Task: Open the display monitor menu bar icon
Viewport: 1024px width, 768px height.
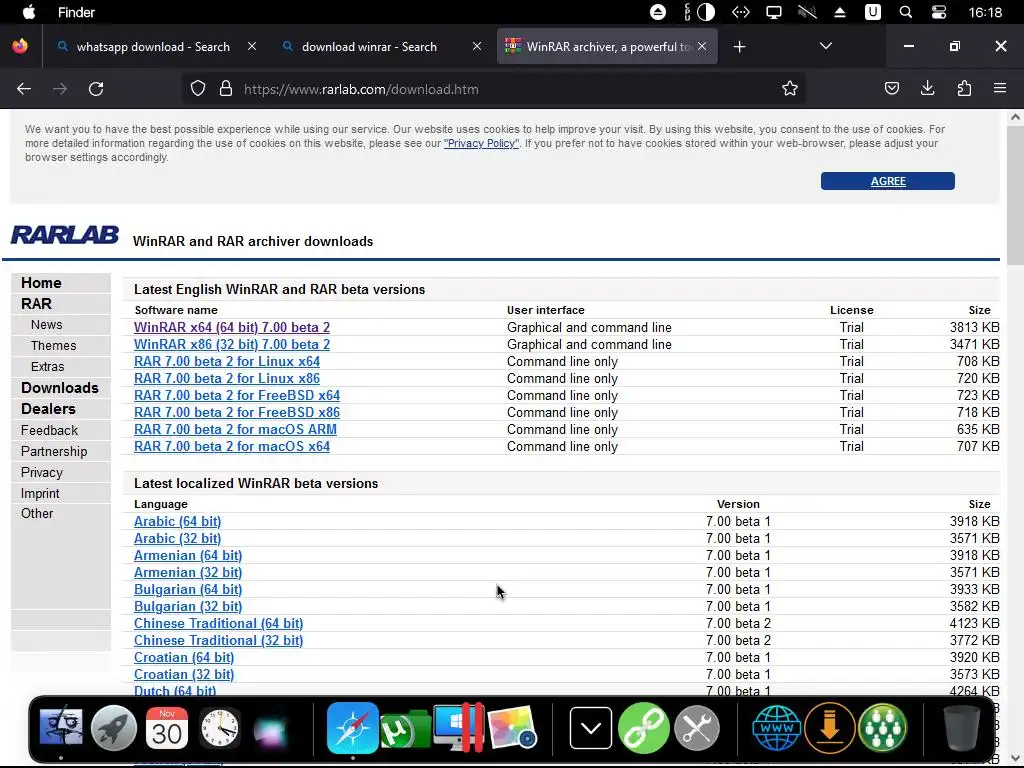Action: pyautogui.click(x=774, y=12)
